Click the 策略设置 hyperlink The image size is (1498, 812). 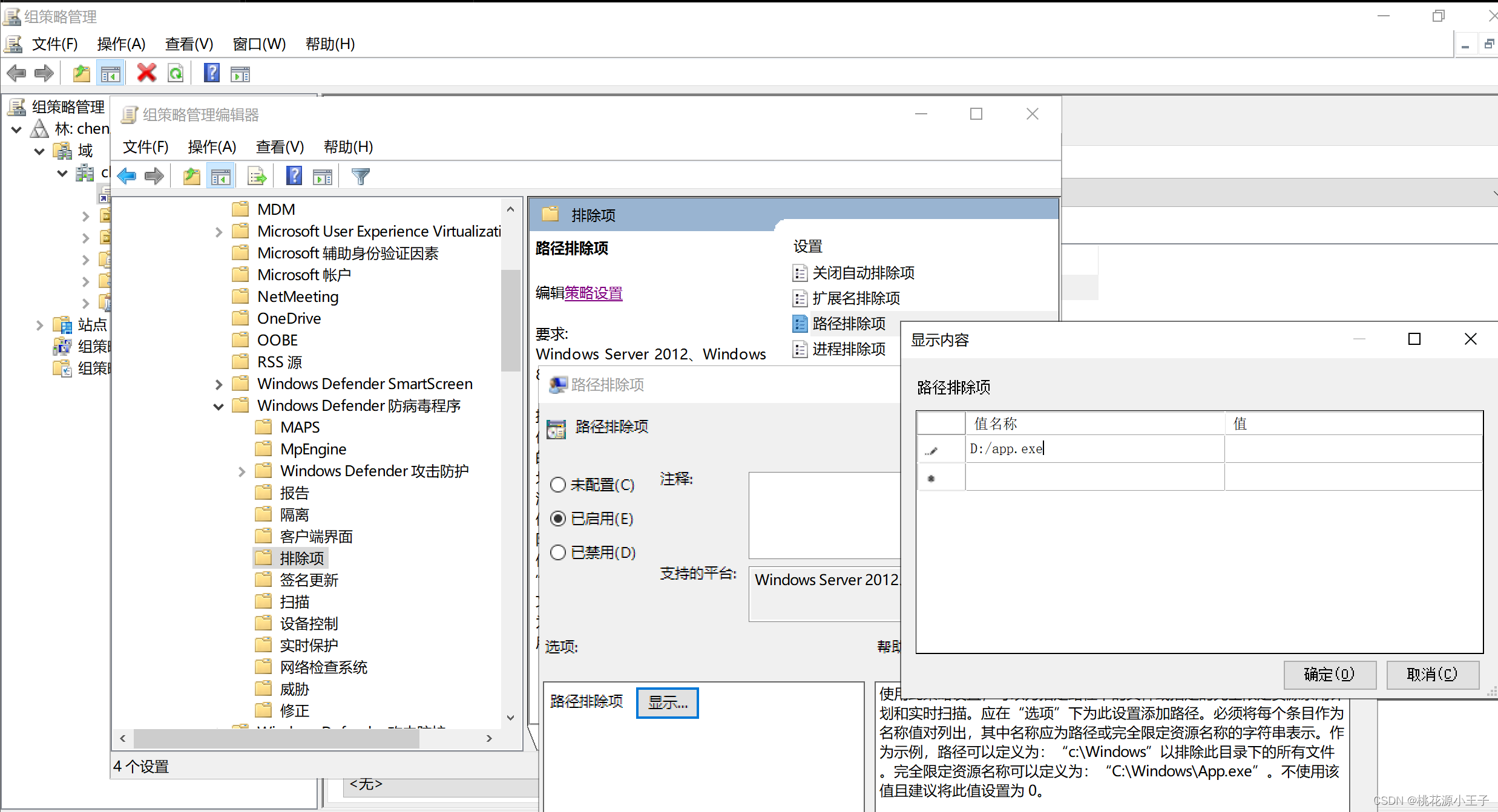coord(593,293)
